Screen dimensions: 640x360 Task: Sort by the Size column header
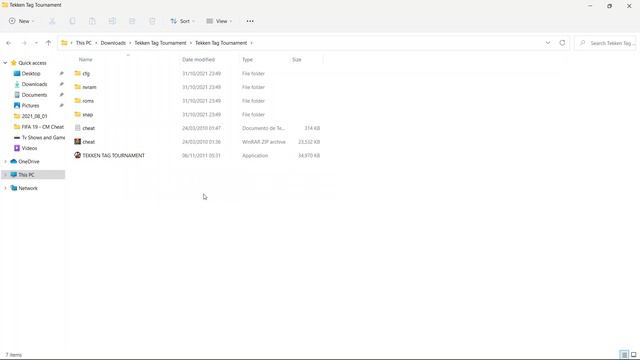[297, 60]
